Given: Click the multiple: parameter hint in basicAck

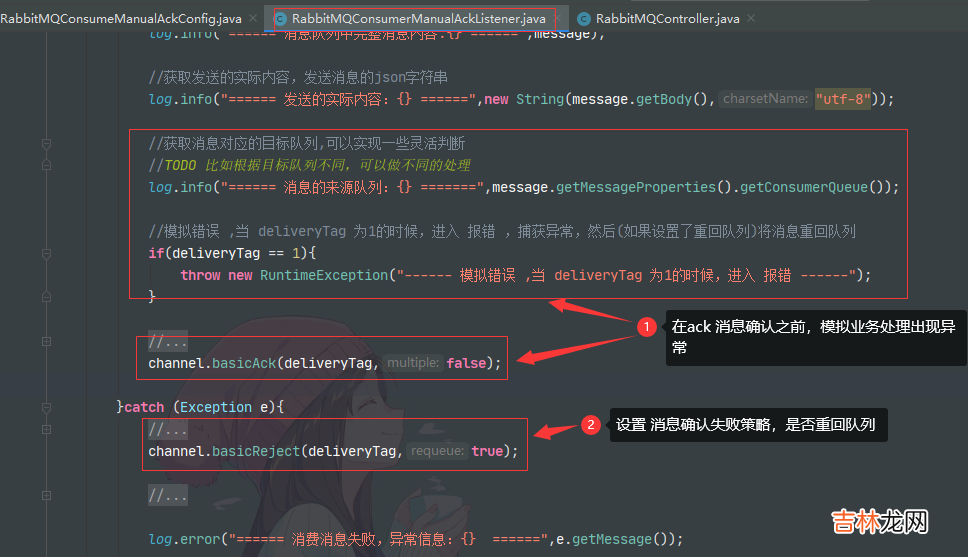Looking at the screenshot, I should (412, 363).
